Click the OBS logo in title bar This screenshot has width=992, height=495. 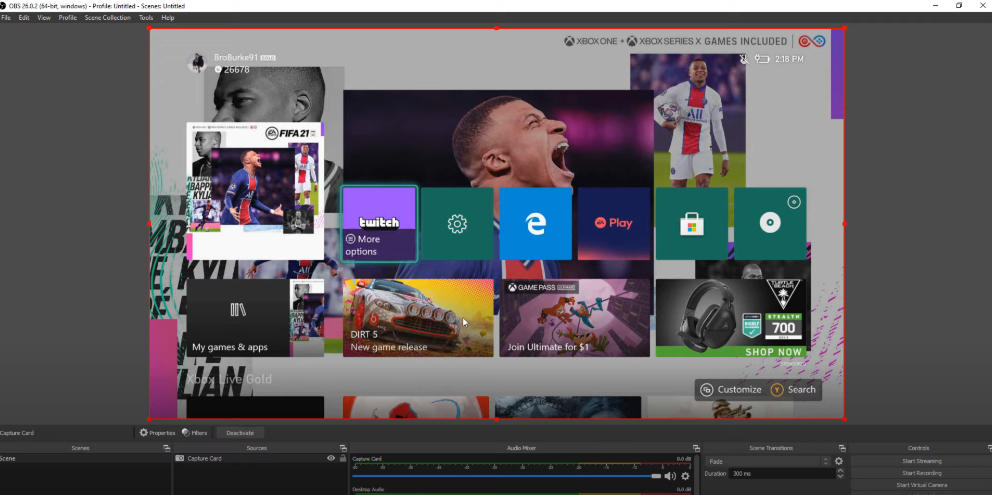tap(4, 6)
